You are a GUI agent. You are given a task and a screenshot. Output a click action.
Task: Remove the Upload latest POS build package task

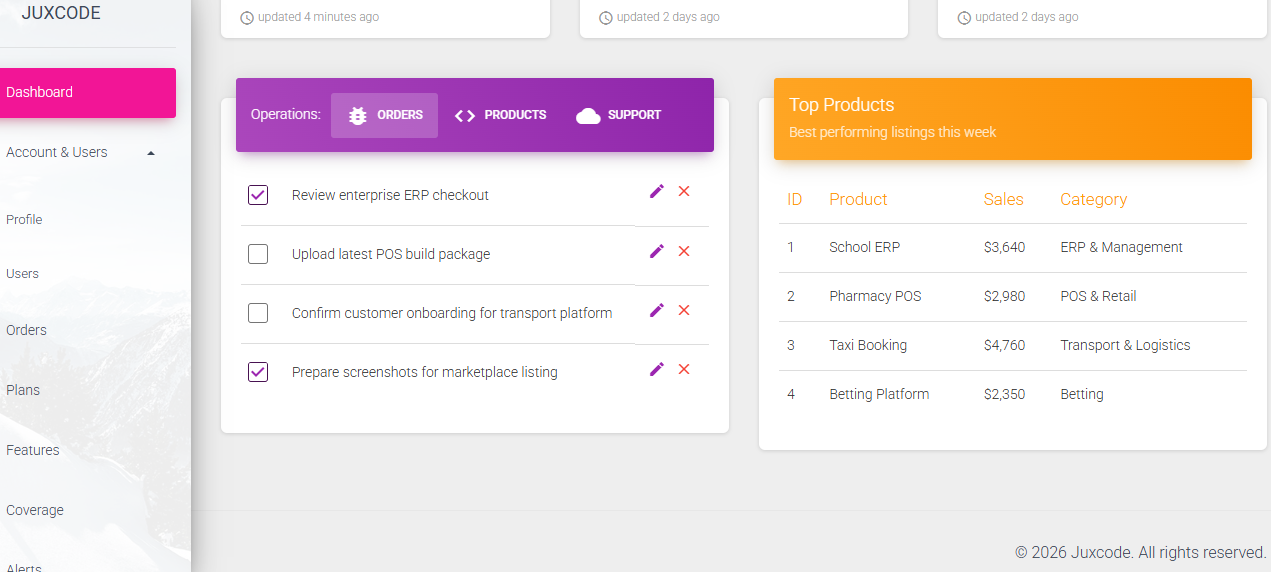click(684, 251)
